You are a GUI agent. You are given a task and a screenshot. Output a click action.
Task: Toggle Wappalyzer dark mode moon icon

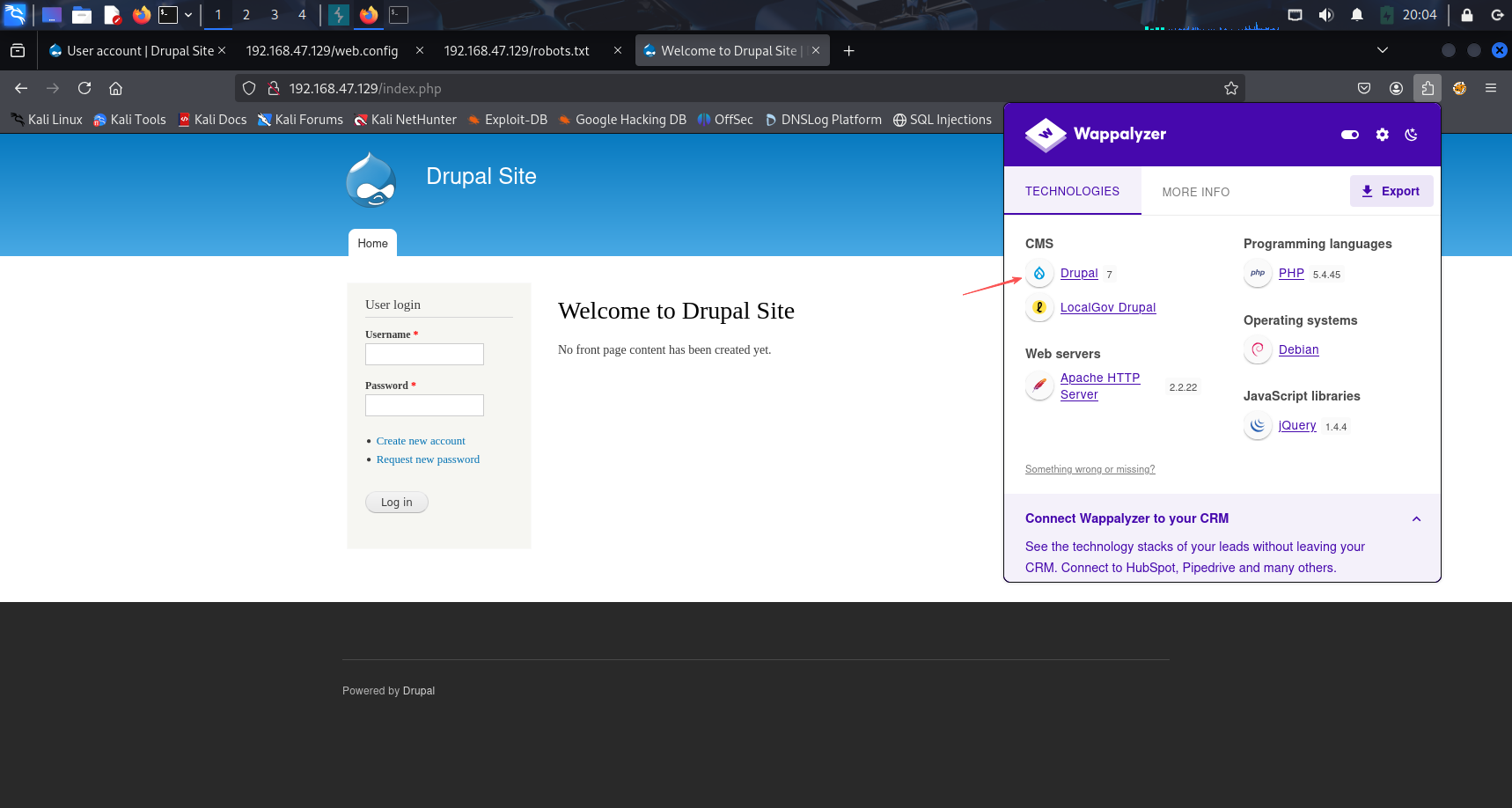pos(1411,135)
